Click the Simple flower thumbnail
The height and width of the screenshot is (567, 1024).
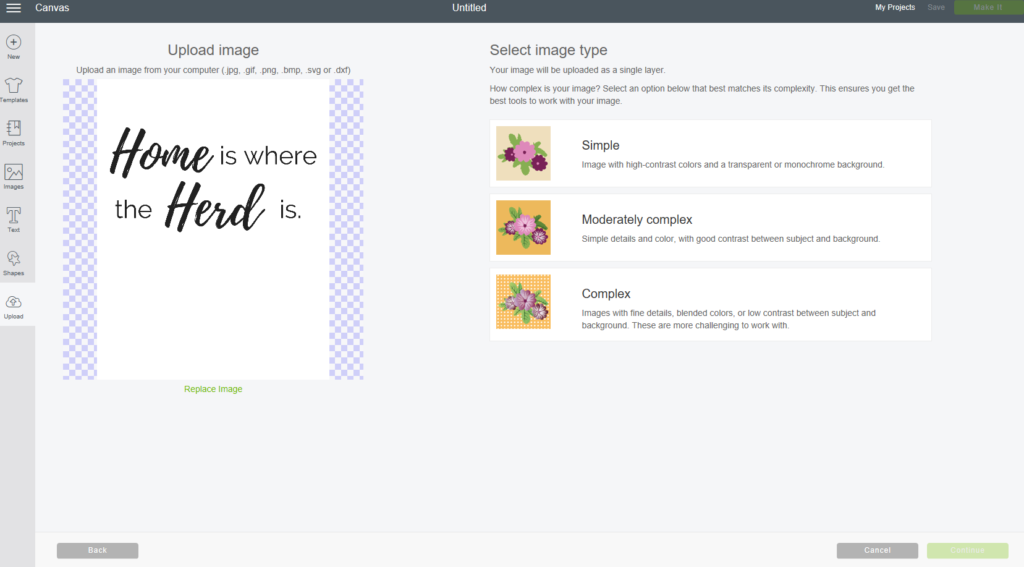click(x=523, y=154)
